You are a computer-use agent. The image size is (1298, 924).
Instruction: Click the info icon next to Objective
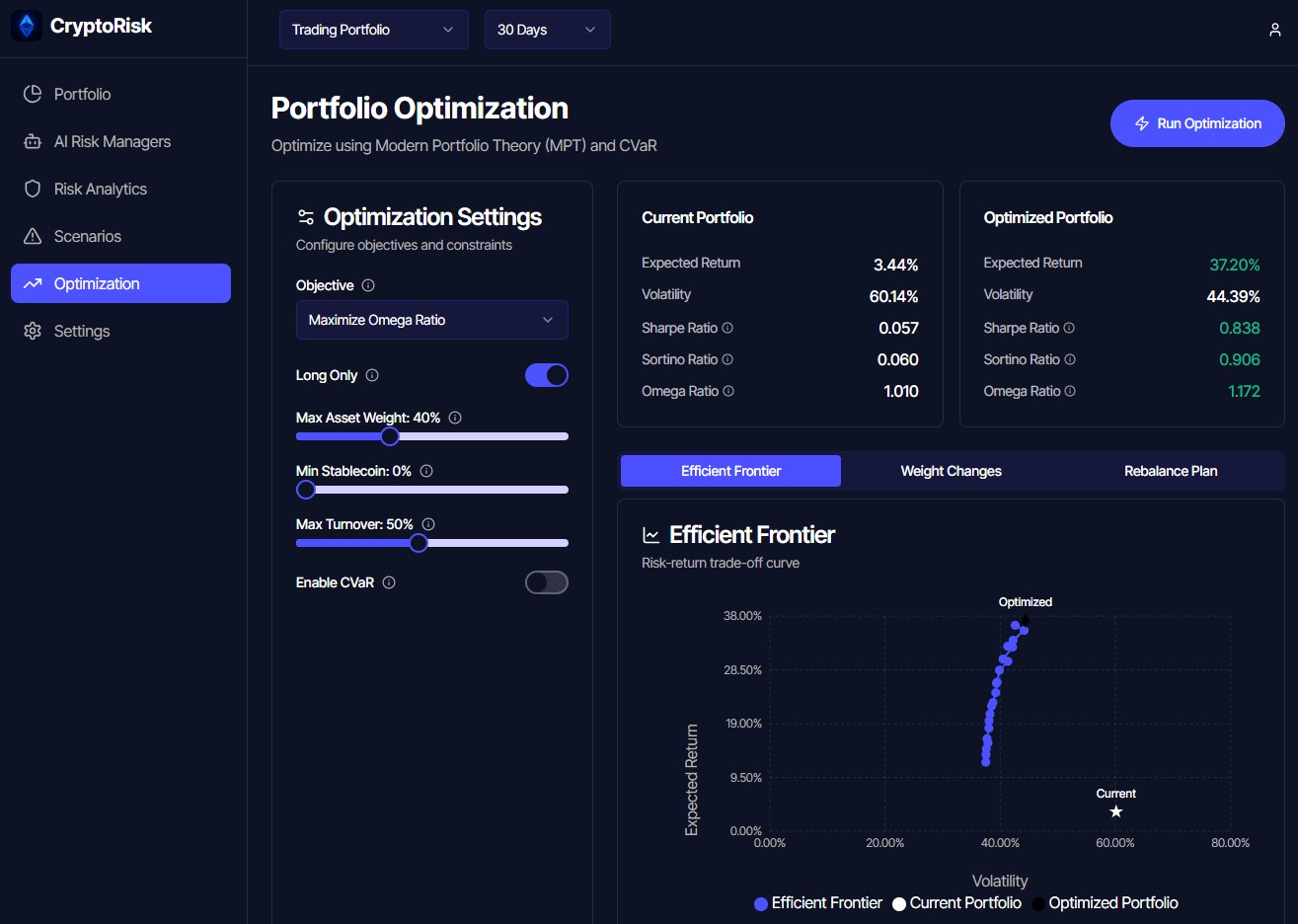tap(368, 285)
